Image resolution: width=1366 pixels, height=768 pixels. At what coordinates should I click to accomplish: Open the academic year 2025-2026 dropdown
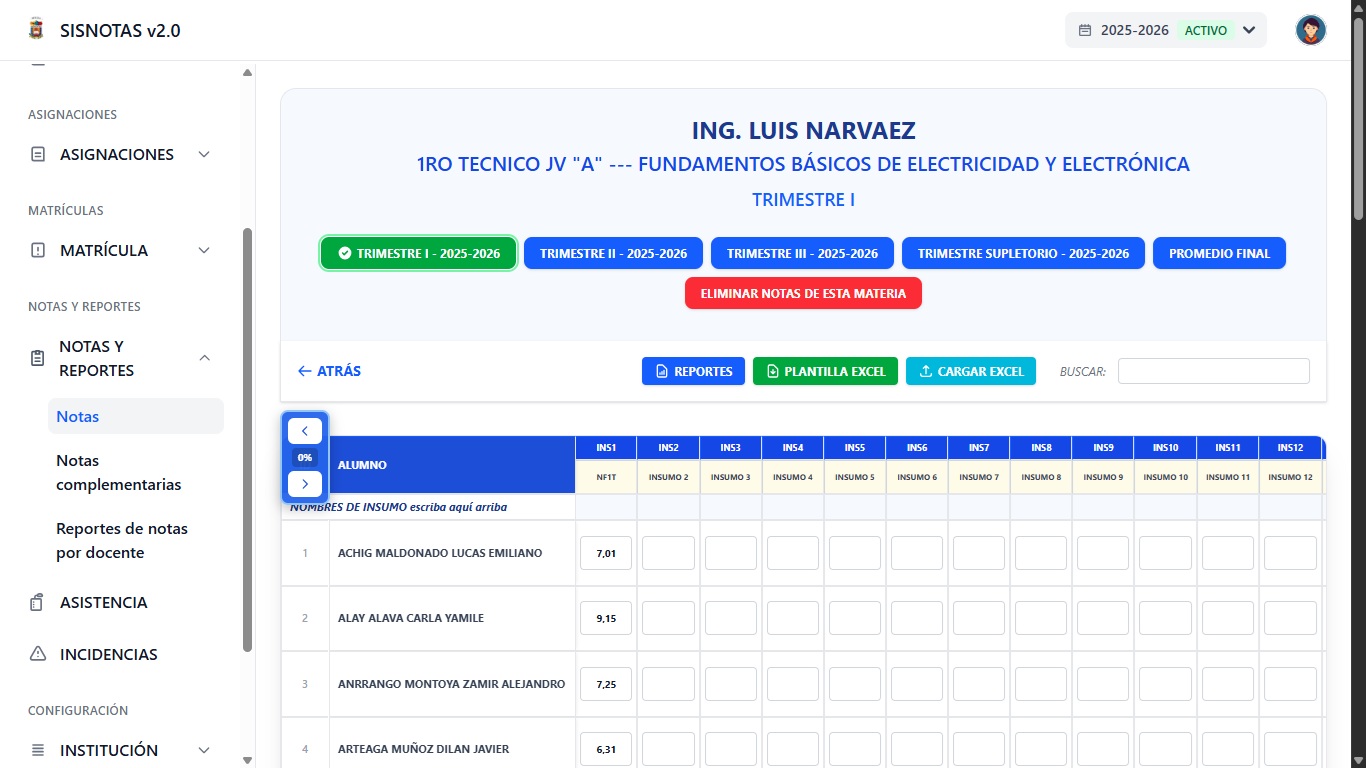(1166, 30)
